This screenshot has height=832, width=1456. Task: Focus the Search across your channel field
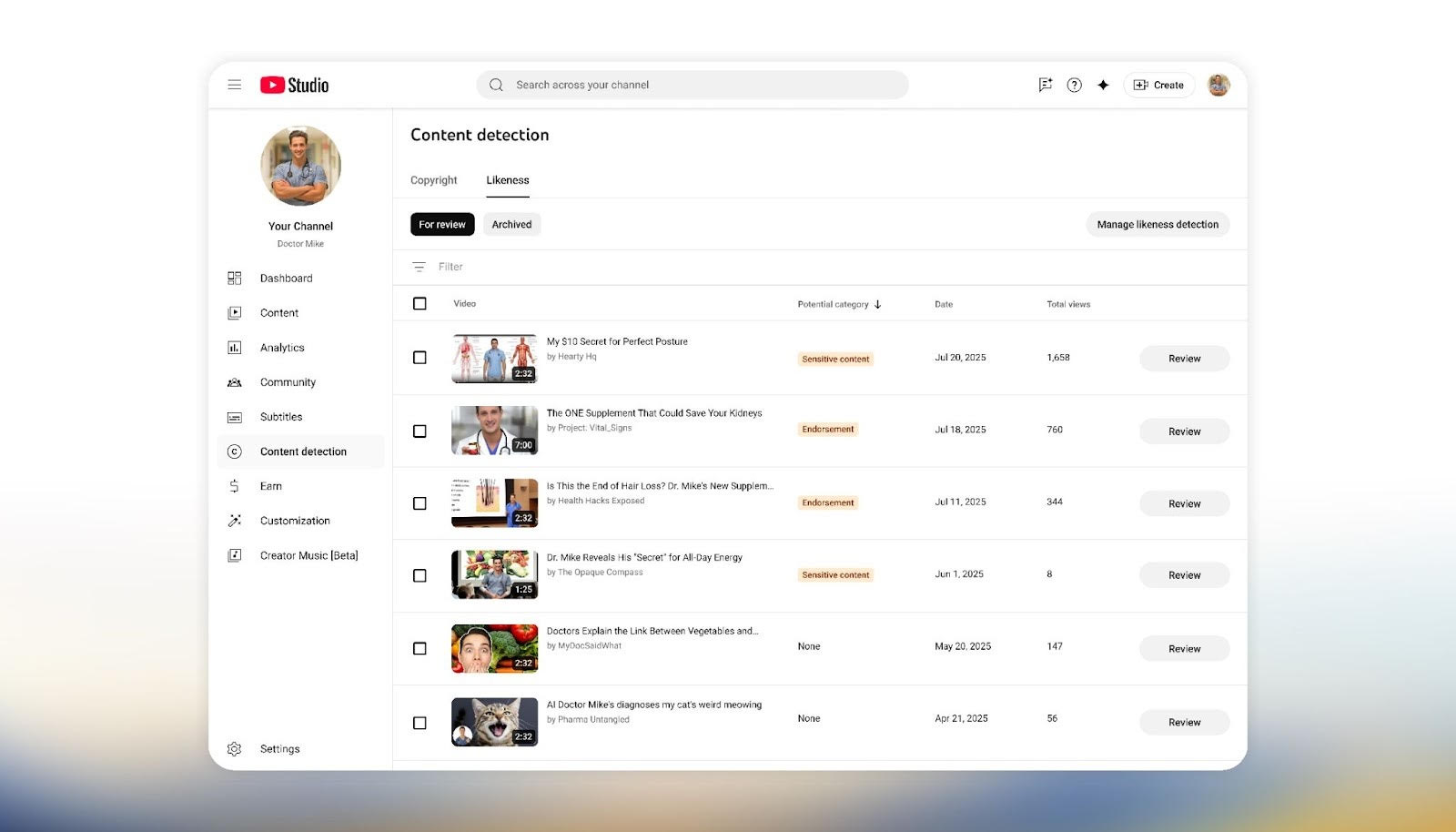coord(692,85)
